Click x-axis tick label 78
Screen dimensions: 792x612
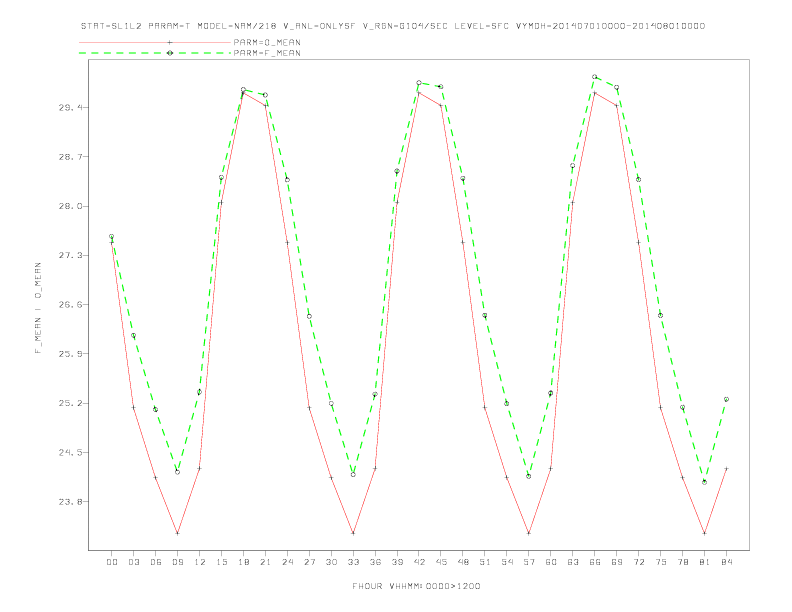pyautogui.click(x=682, y=562)
